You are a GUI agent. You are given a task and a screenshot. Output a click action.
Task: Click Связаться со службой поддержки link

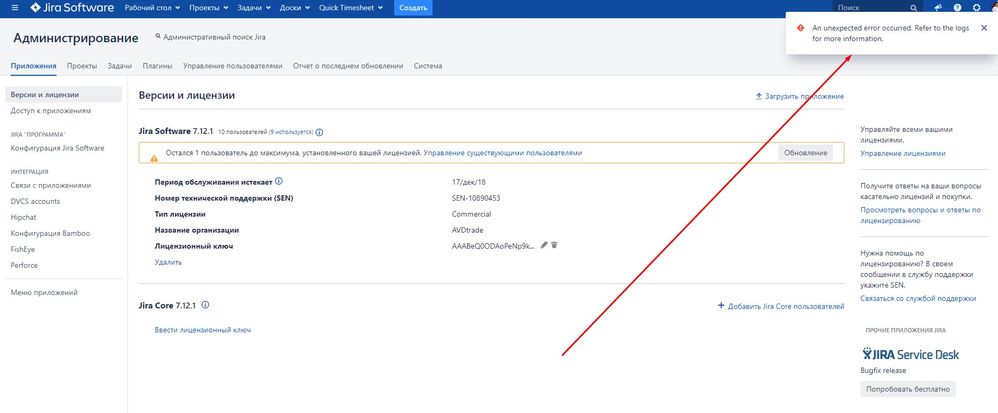[x=918, y=298]
